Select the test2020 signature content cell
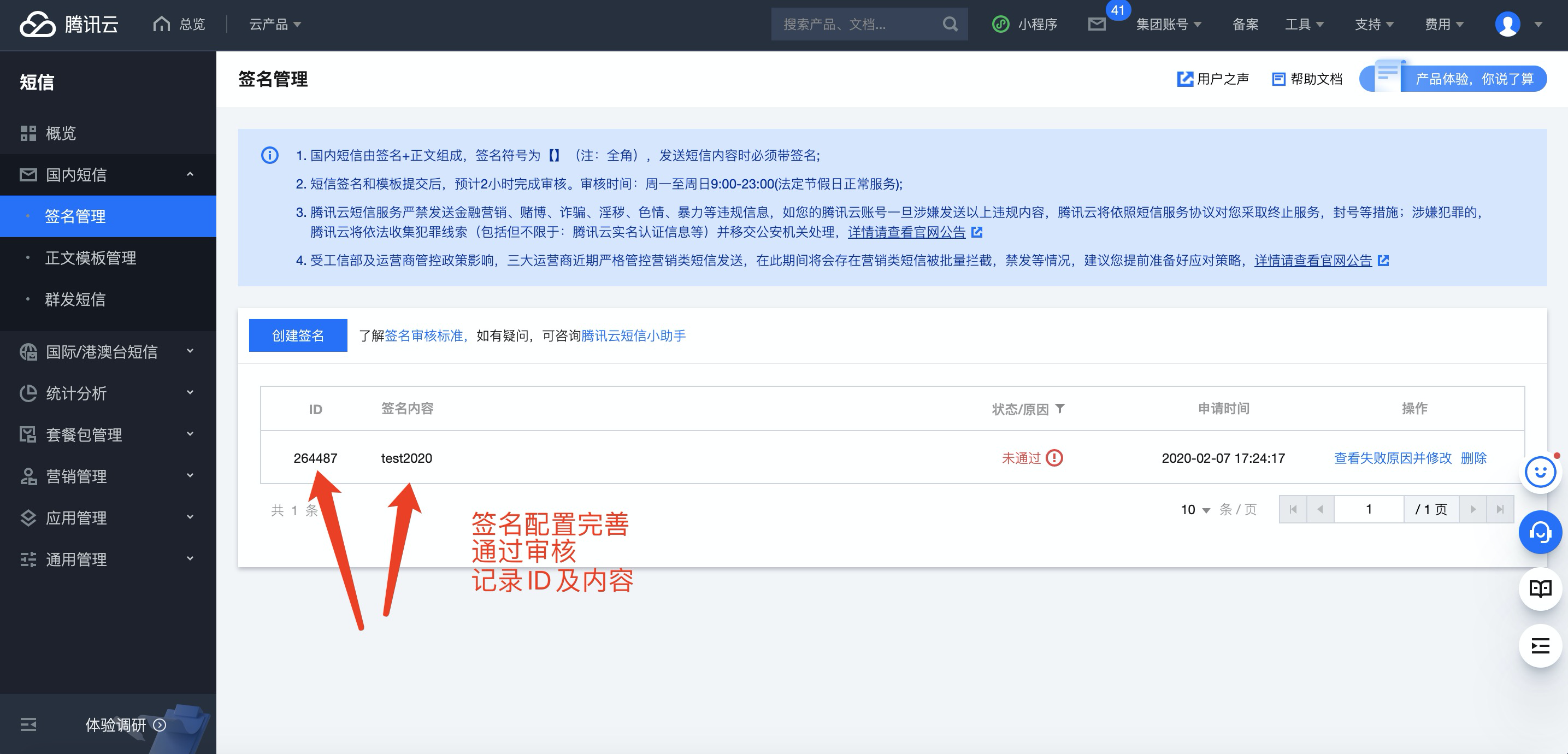The height and width of the screenshot is (754, 1568). click(x=406, y=458)
